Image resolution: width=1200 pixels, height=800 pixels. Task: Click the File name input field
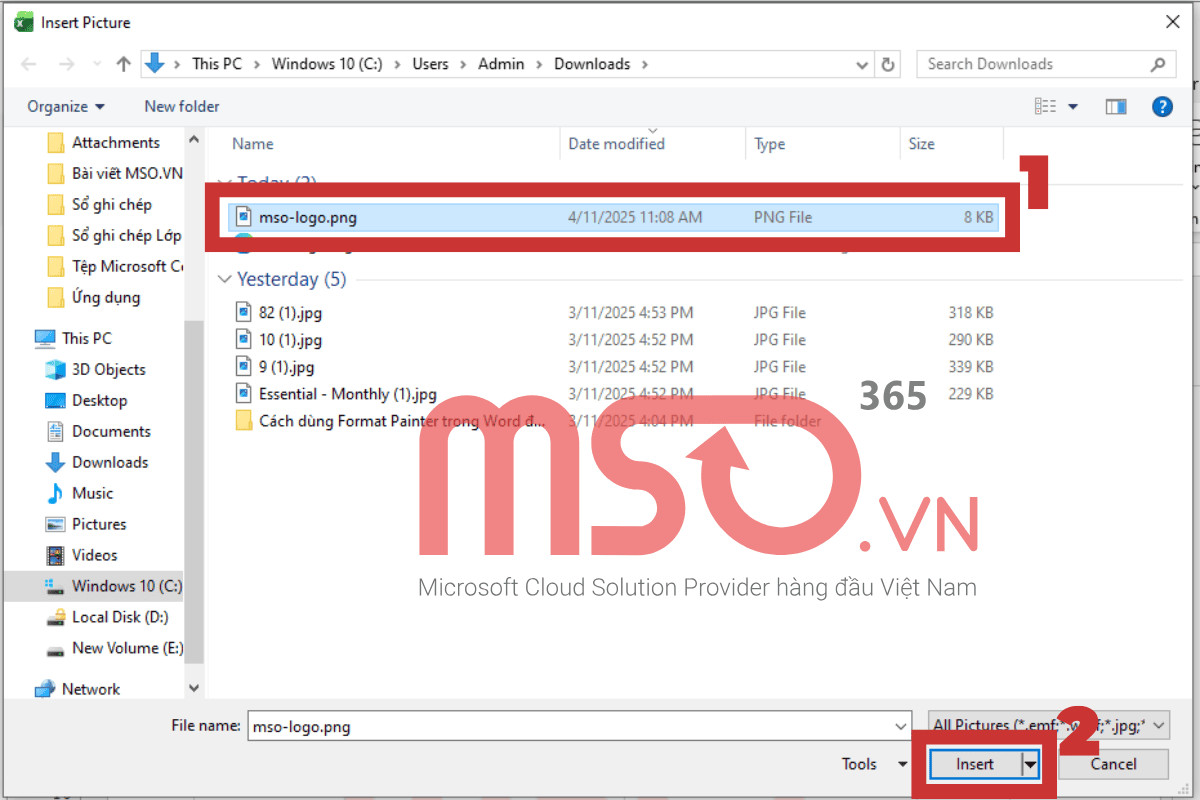click(x=570, y=726)
